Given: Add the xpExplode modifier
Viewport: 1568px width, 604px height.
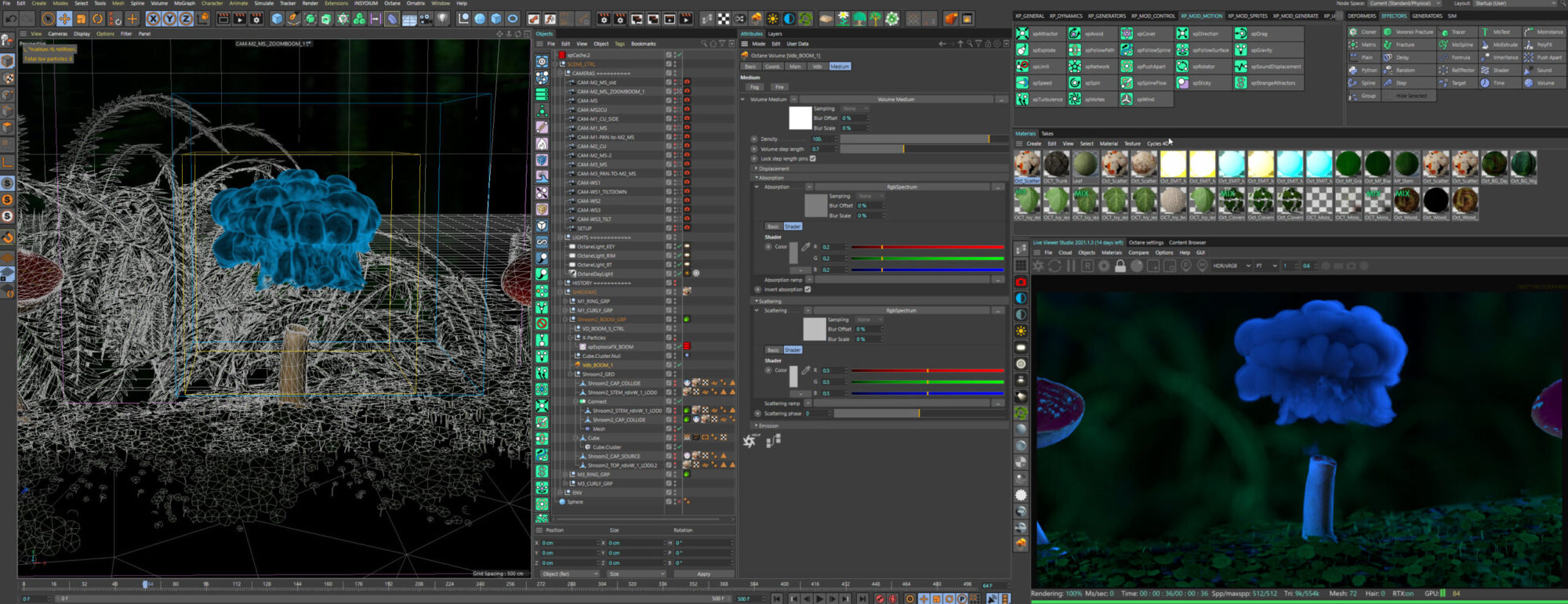Looking at the screenshot, I should (1039, 50).
